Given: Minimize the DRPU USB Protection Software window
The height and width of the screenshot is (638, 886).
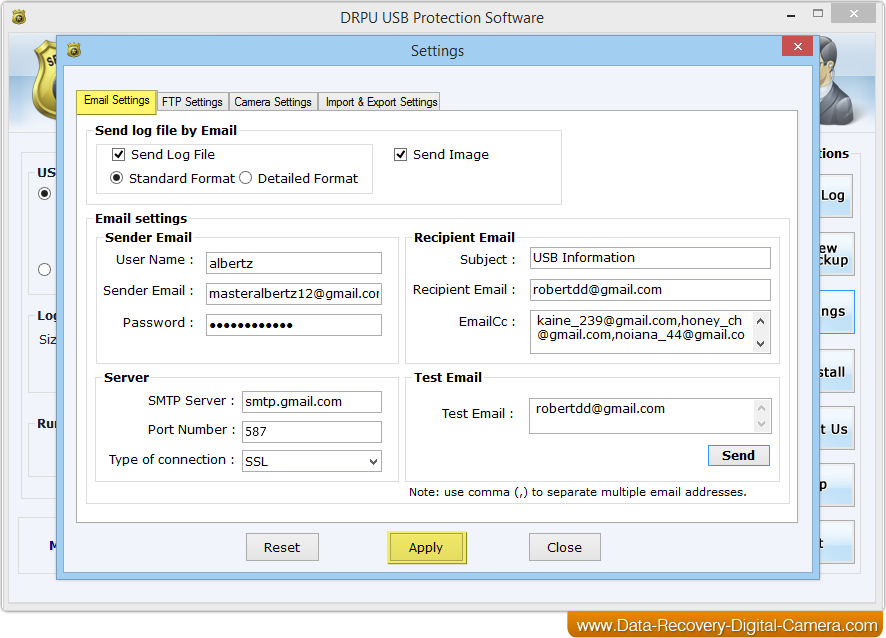Looking at the screenshot, I should [x=791, y=16].
